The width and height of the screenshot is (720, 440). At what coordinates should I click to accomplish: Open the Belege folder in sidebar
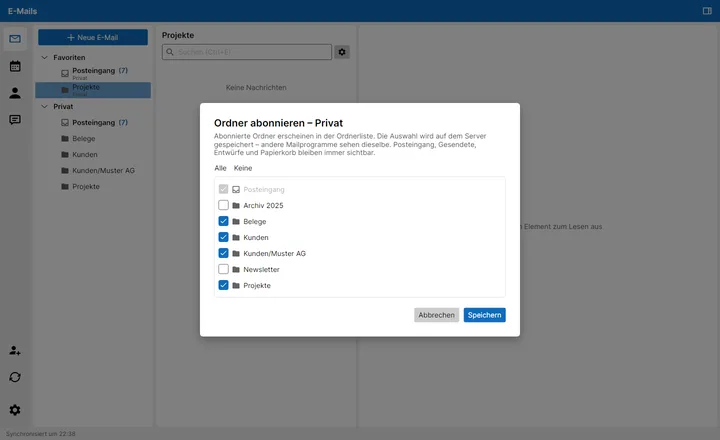point(93,139)
